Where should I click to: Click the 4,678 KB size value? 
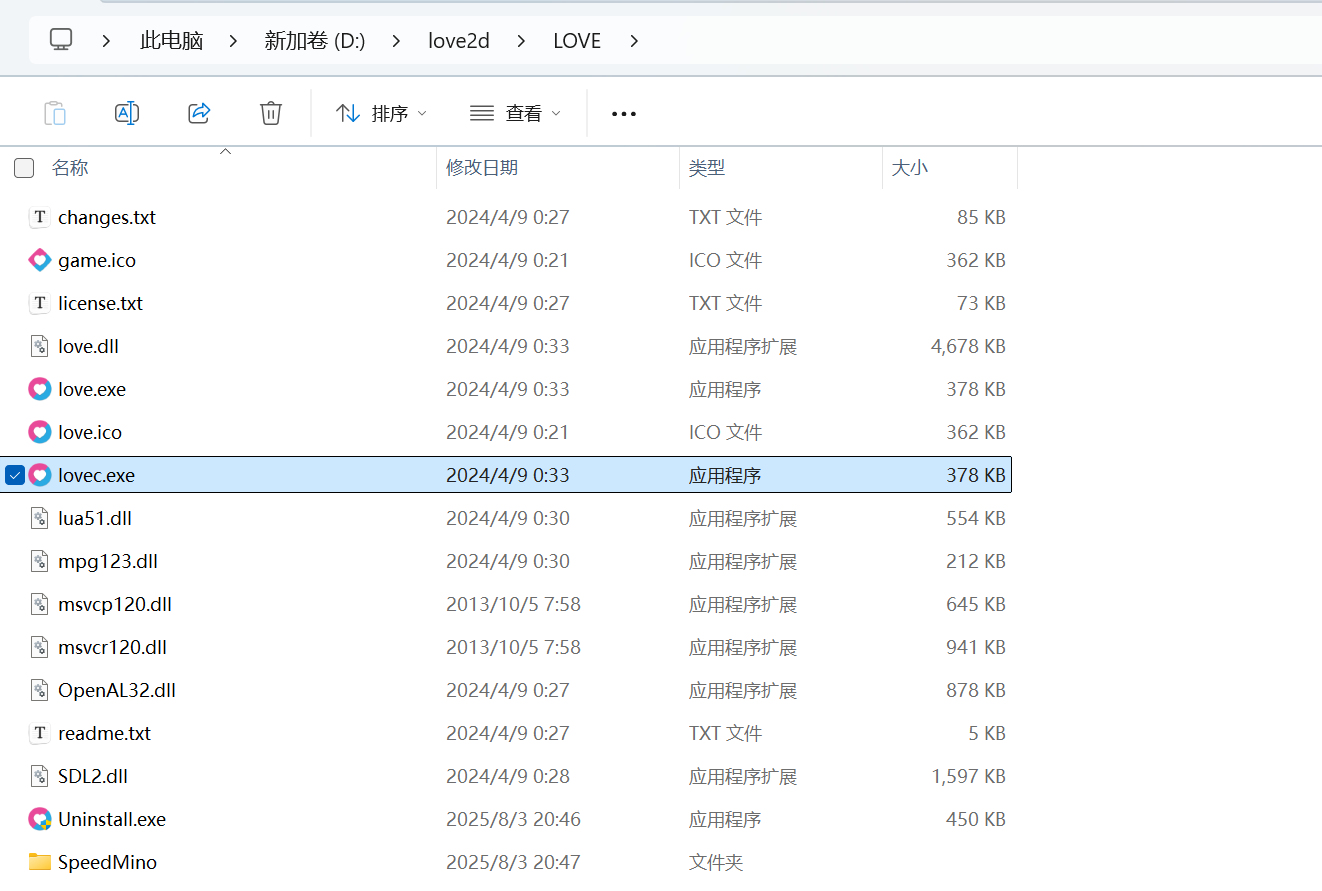968,346
